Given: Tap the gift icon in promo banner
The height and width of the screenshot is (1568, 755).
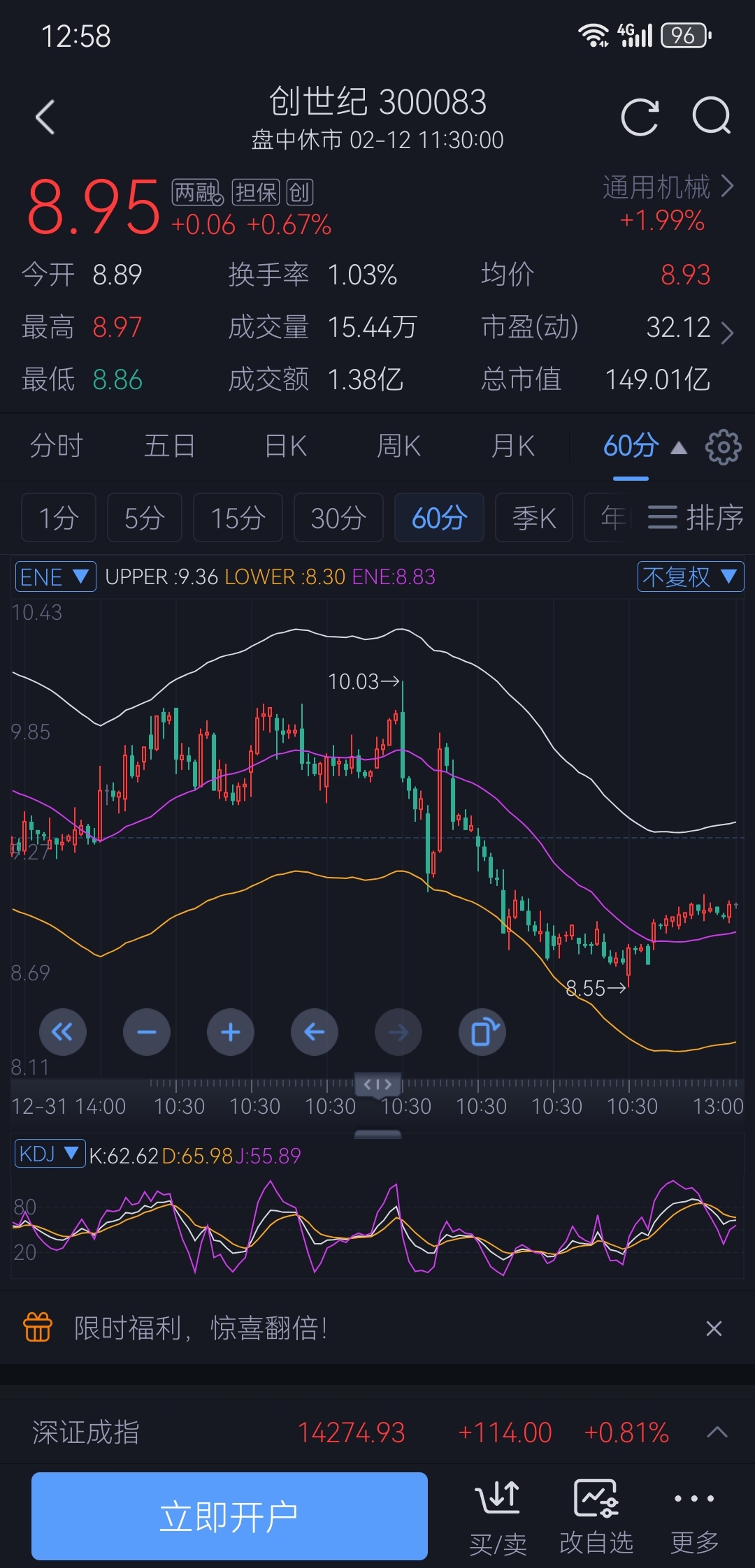Looking at the screenshot, I should pyautogui.click(x=38, y=1326).
